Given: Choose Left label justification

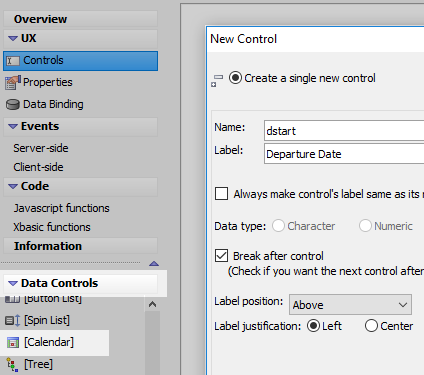Looking at the screenshot, I should [313, 326].
